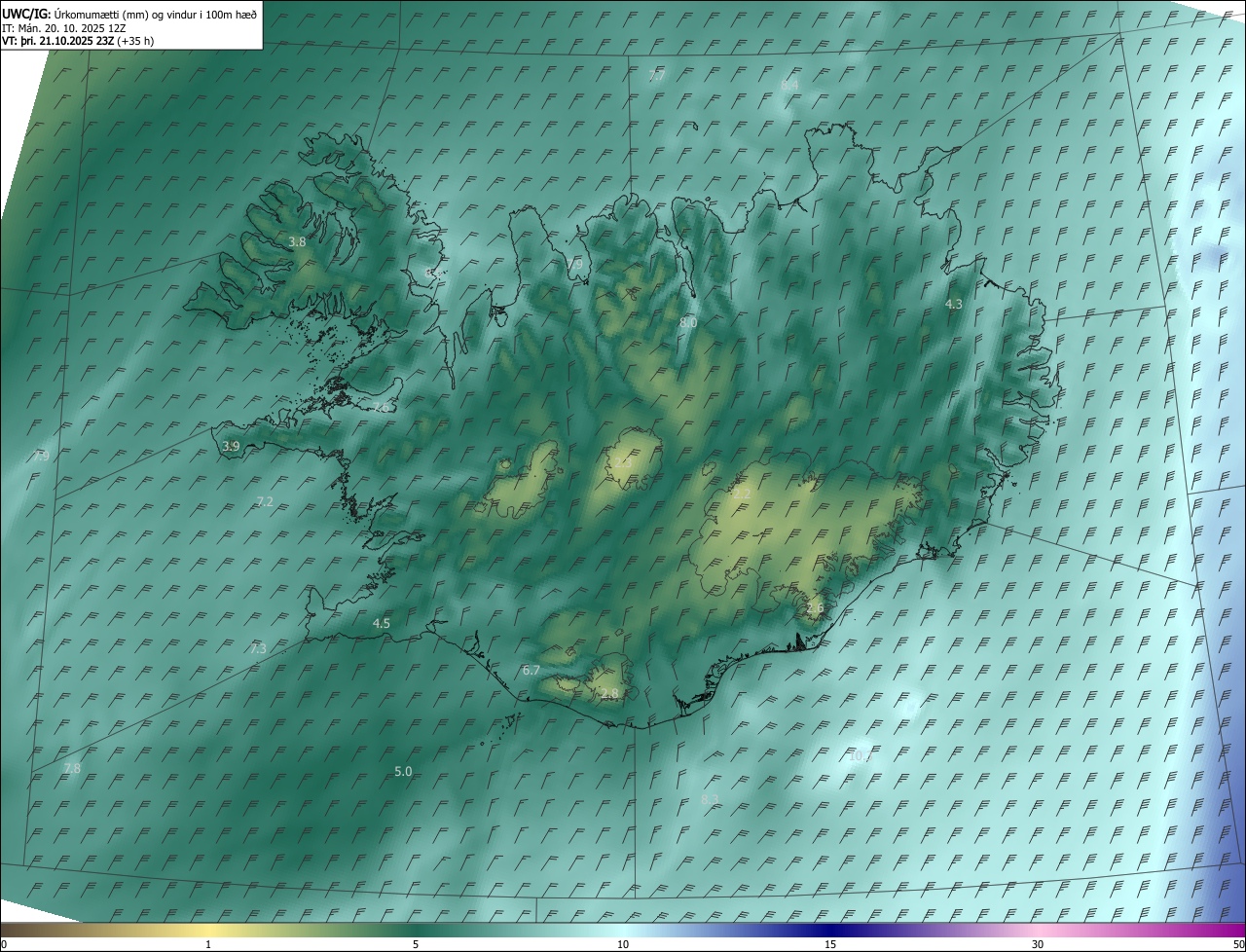Pick the dark navy colour above the 15 label
The width and height of the screenshot is (1246, 952).
[830, 930]
